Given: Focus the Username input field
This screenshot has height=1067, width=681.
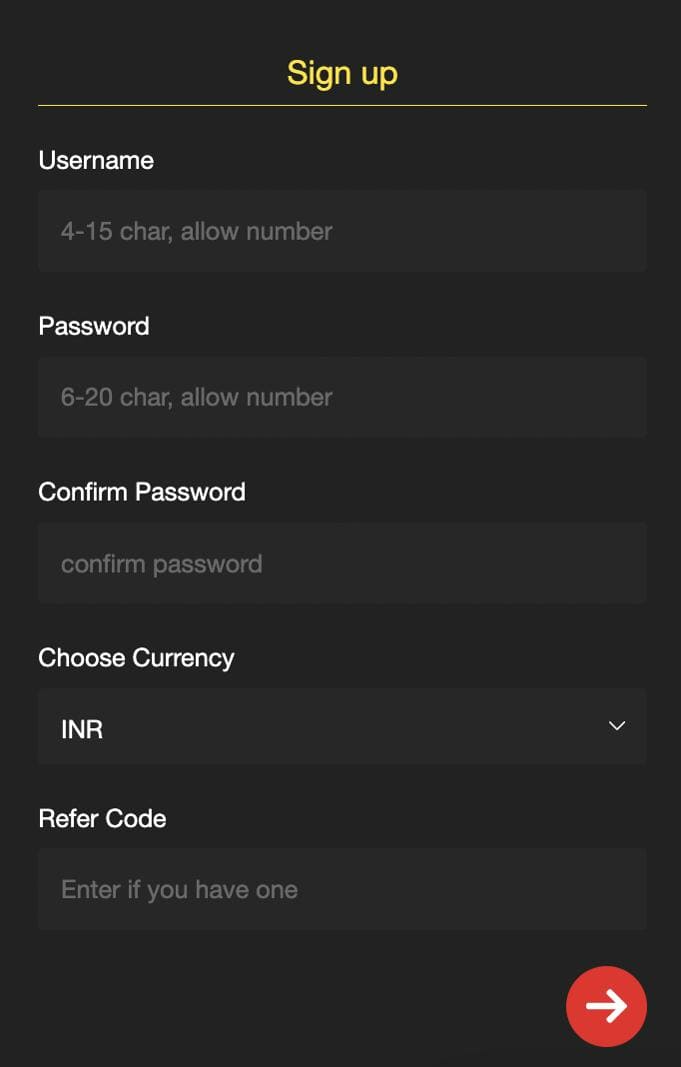Looking at the screenshot, I should point(342,231).
